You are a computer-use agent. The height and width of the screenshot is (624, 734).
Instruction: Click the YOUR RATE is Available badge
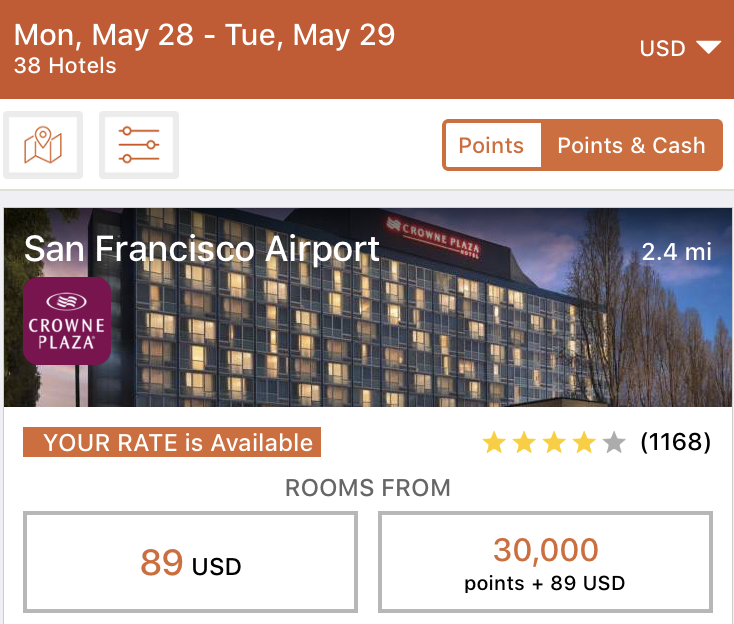tap(172, 442)
